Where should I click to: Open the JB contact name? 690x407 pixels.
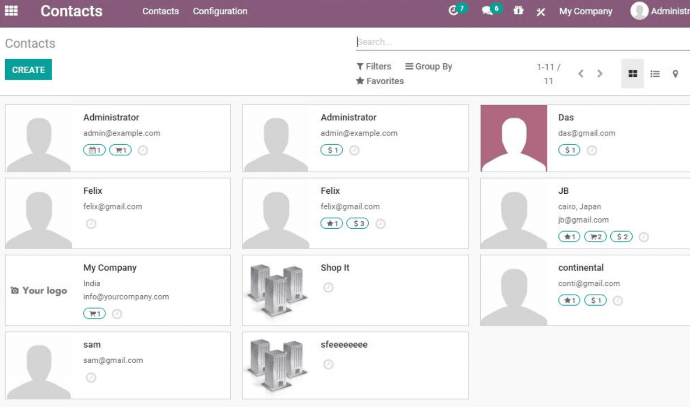[563, 191]
